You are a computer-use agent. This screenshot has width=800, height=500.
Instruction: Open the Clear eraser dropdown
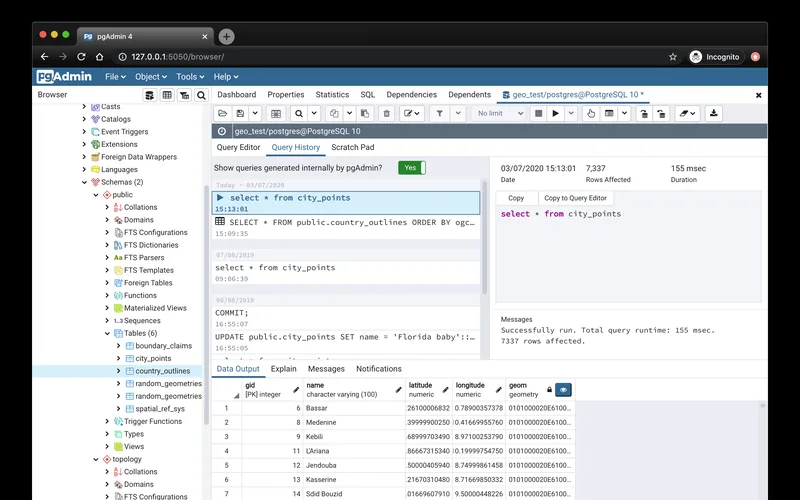(x=687, y=113)
